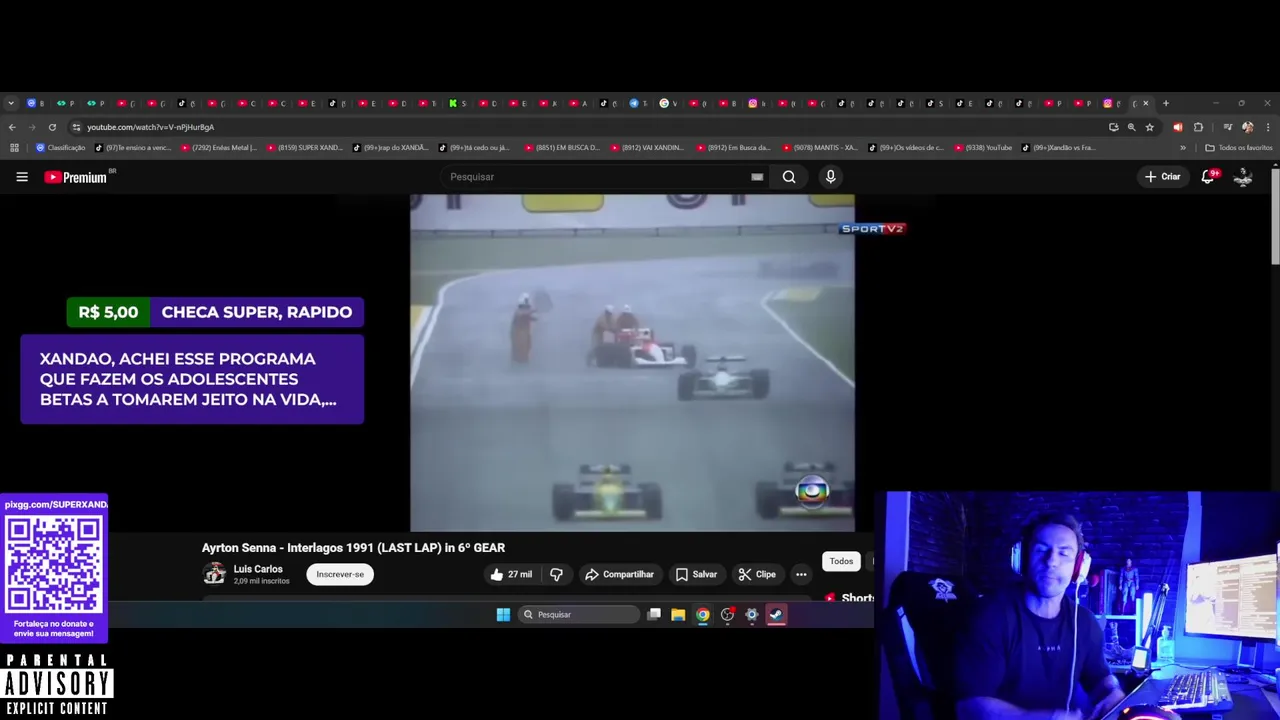The image size is (1280, 720).
Task: Click the site information icon in address bar
Action: (76, 127)
